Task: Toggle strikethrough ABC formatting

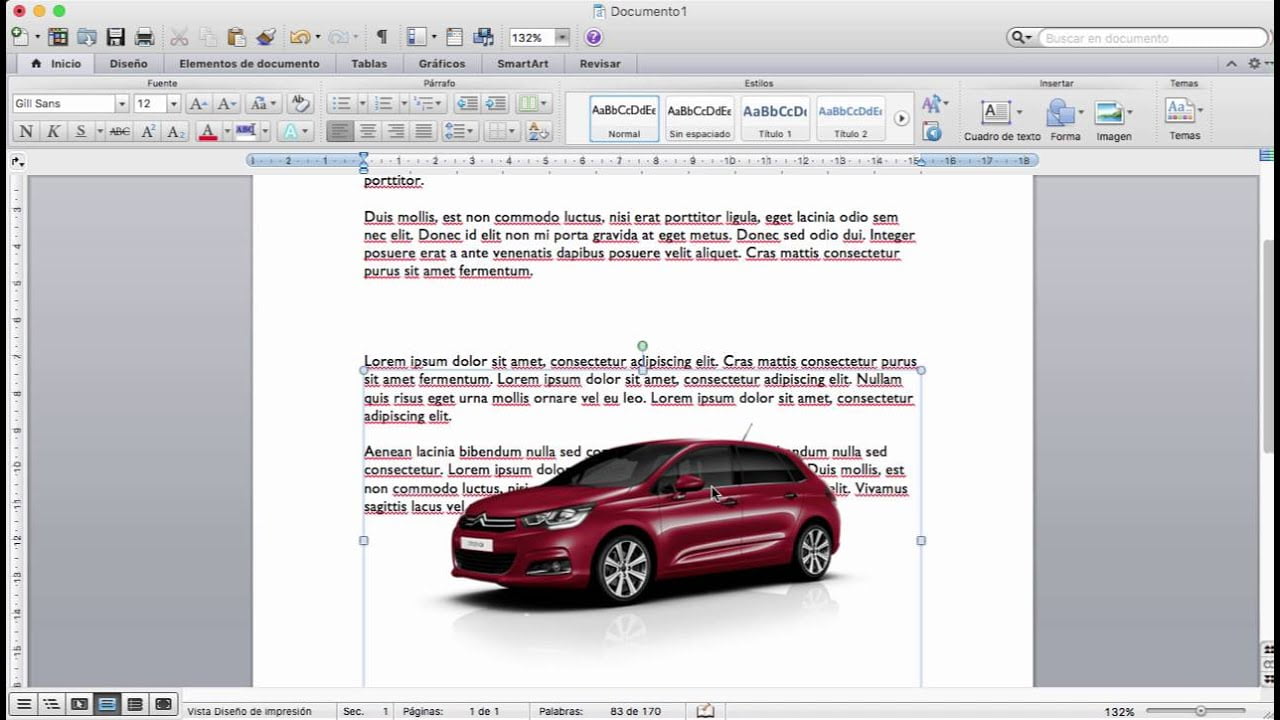Action: 120,131
